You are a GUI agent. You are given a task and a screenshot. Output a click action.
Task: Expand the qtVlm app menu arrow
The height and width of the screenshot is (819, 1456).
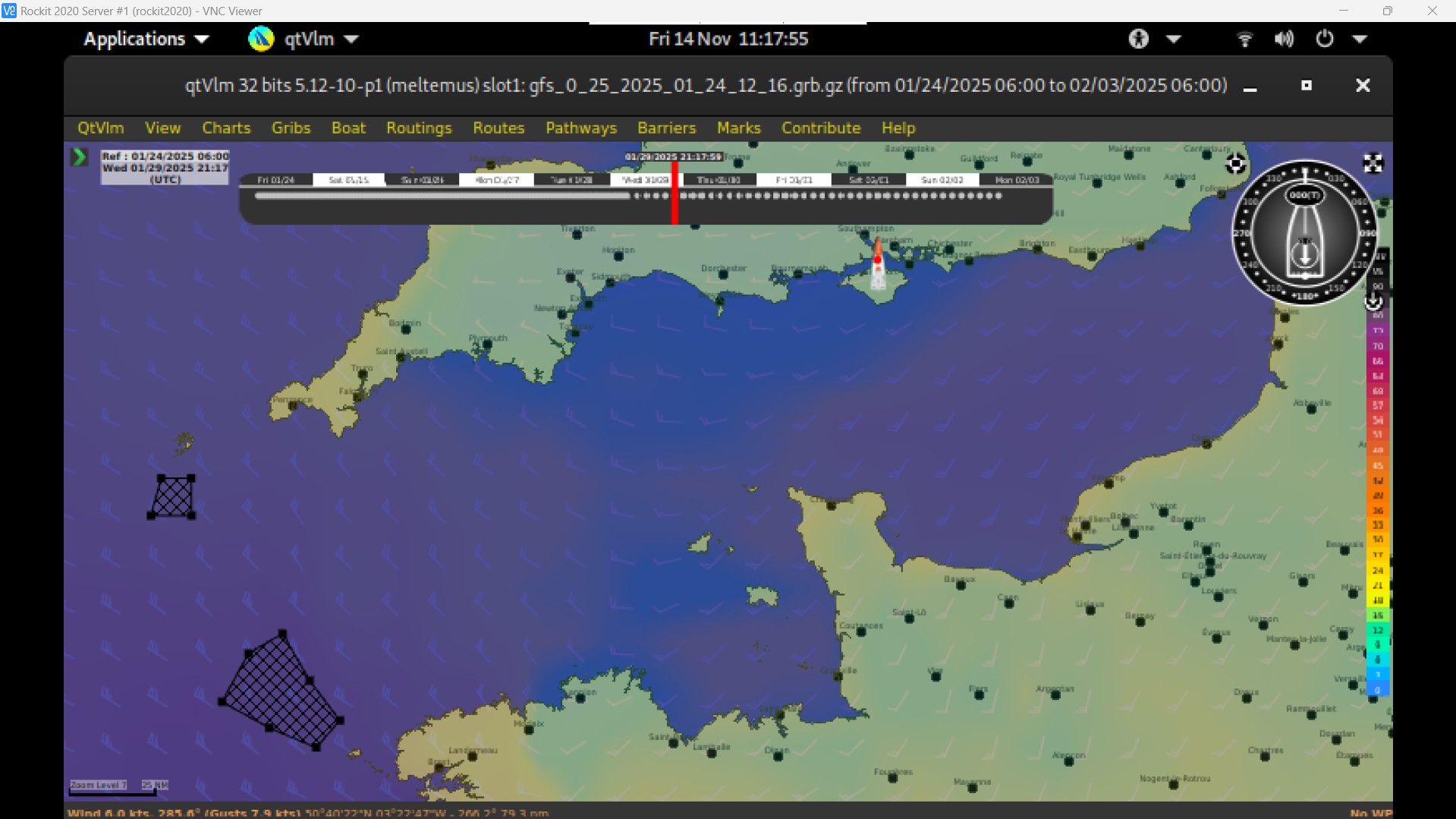click(351, 39)
